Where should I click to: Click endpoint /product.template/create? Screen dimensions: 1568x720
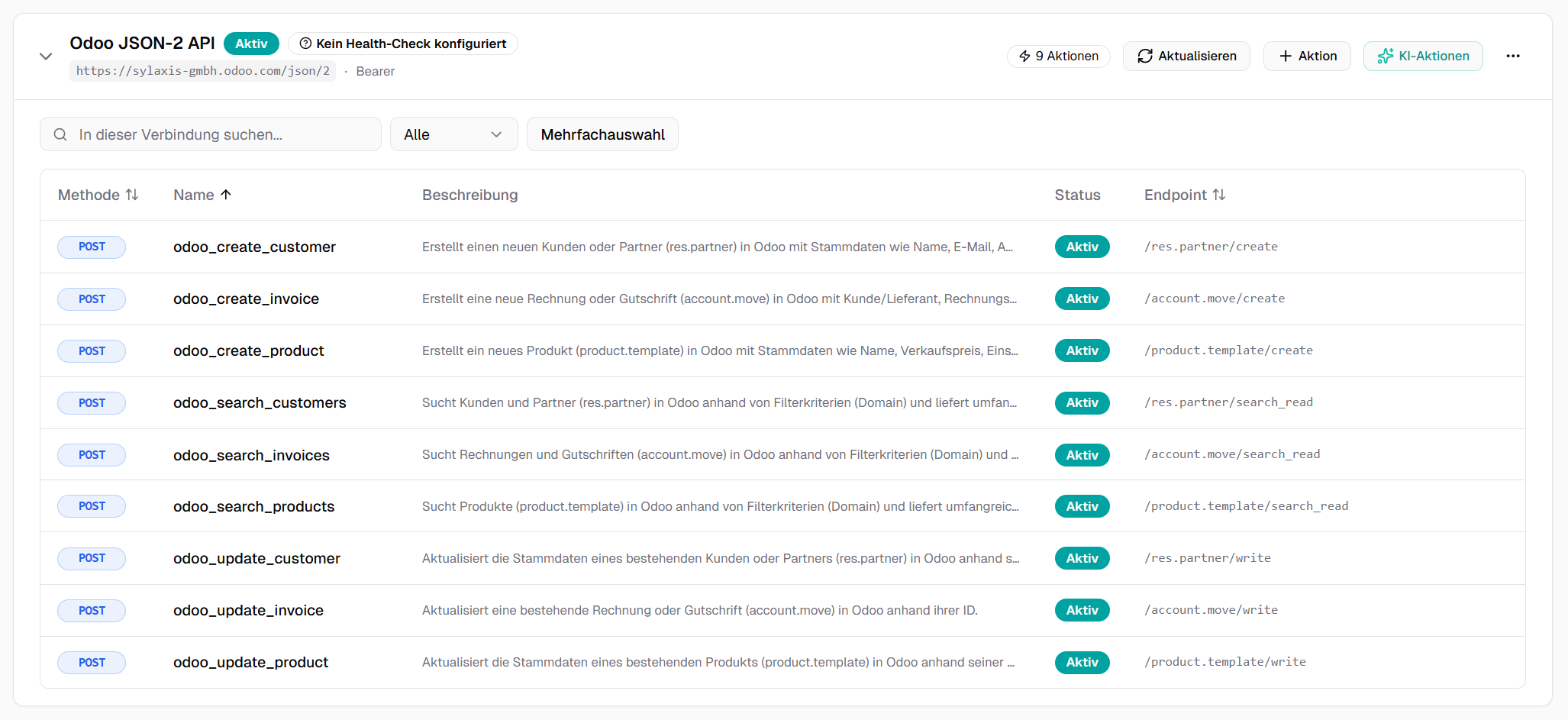[x=1228, y=350]
